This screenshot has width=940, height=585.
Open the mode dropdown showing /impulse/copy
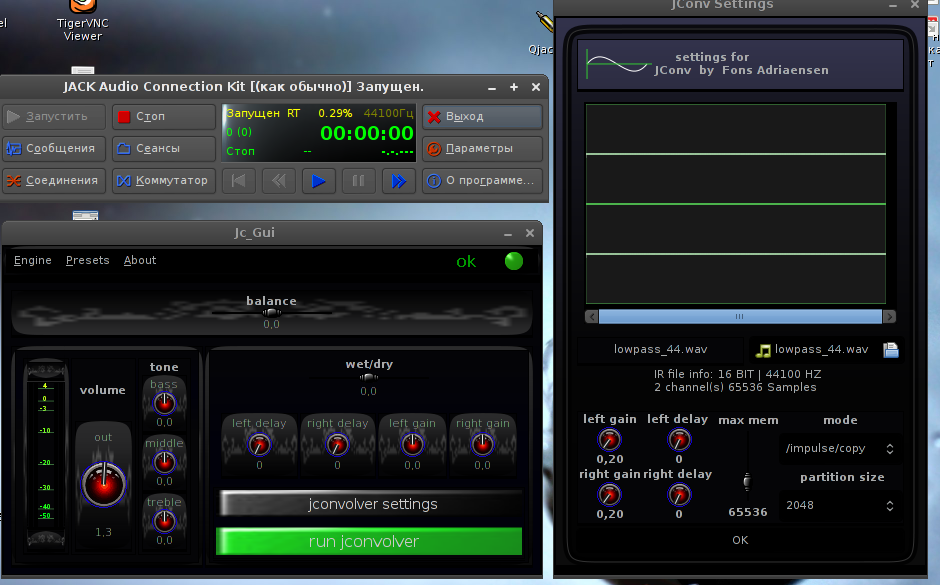pos(839,448)
